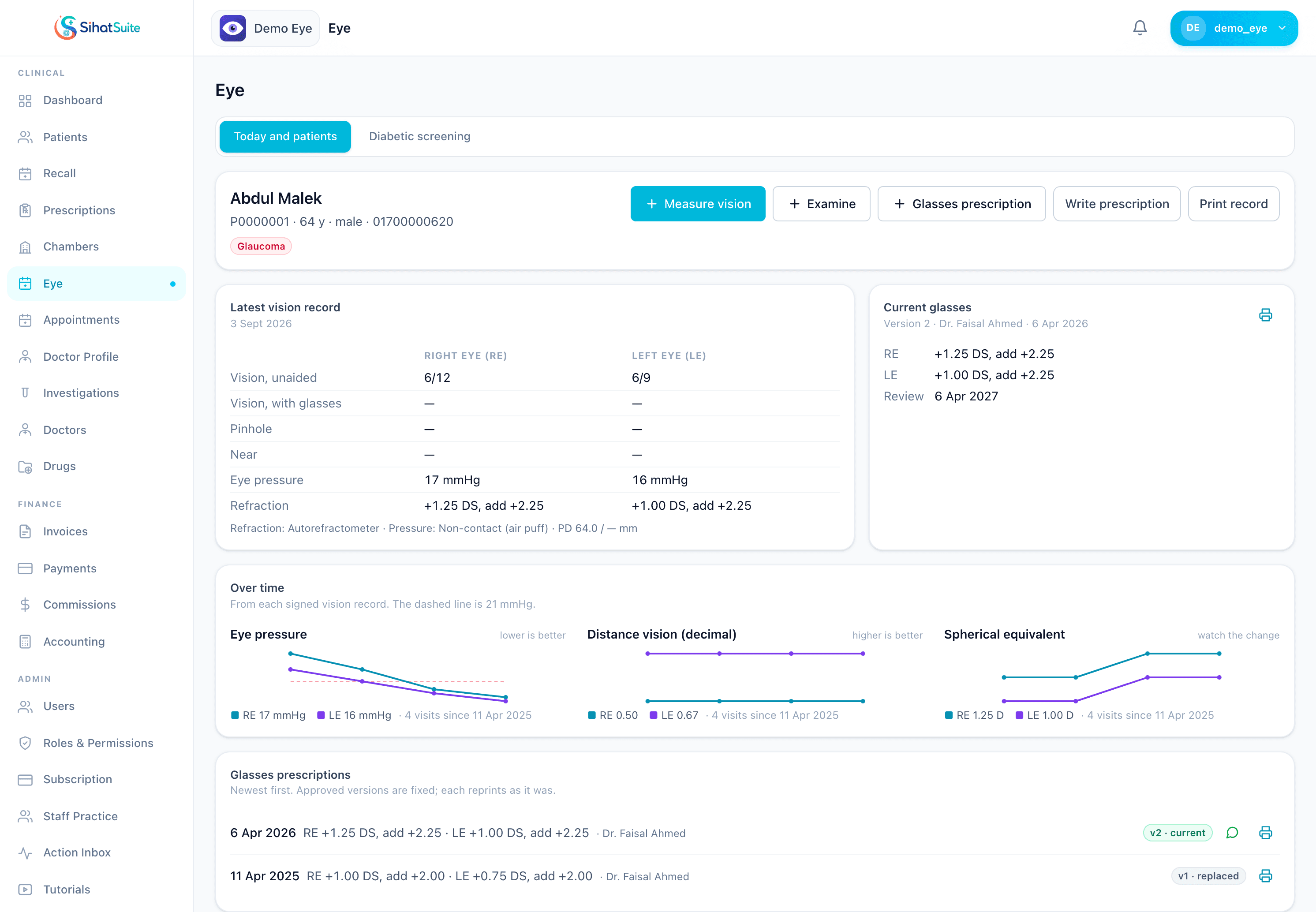Viewport: 1316px width, 912px height.
Task: Expand the demo_eye user menu
Action: pyautogui.click(x=1234, y=28)
